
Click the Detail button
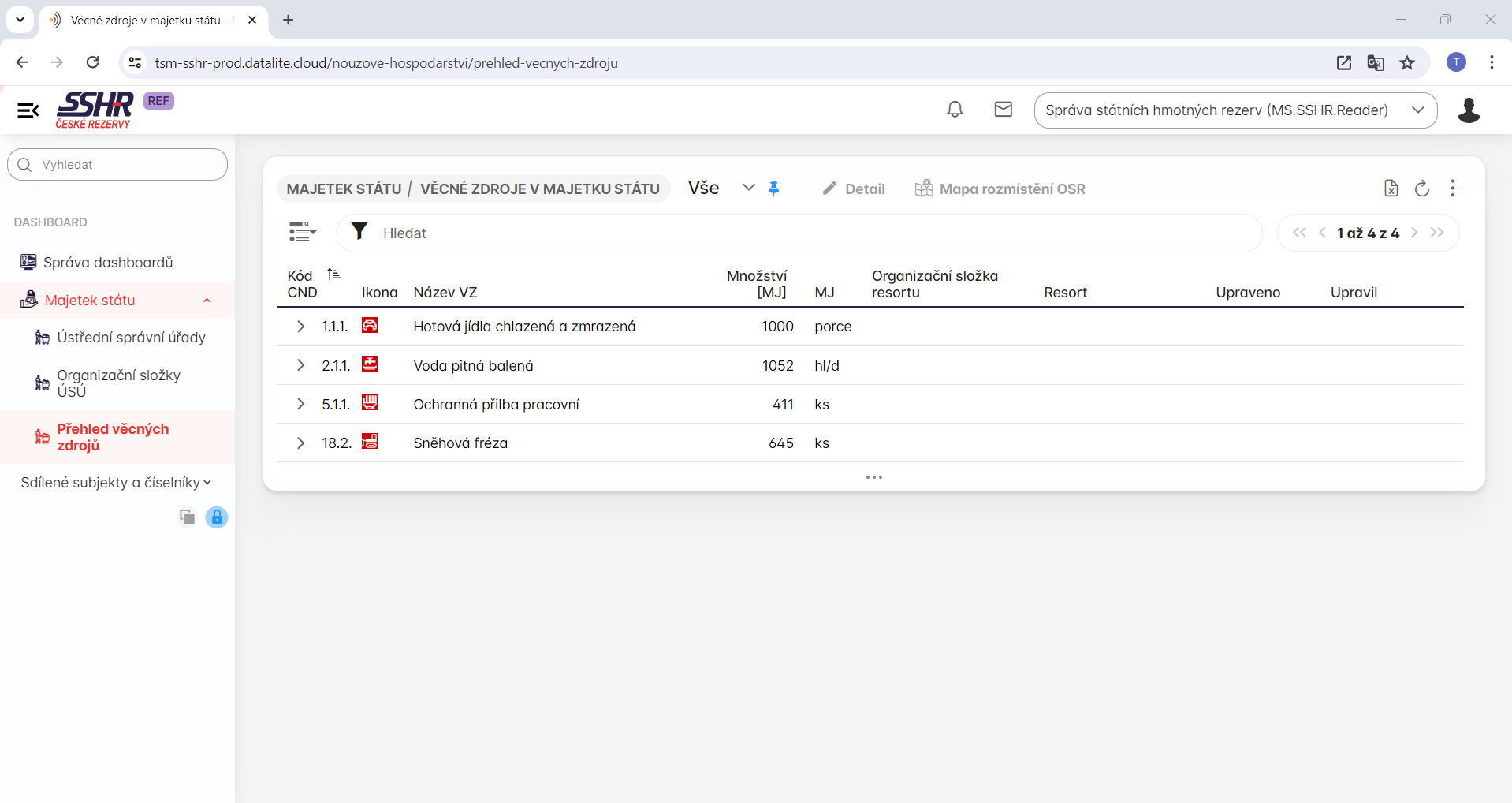(x=854, y=189)
